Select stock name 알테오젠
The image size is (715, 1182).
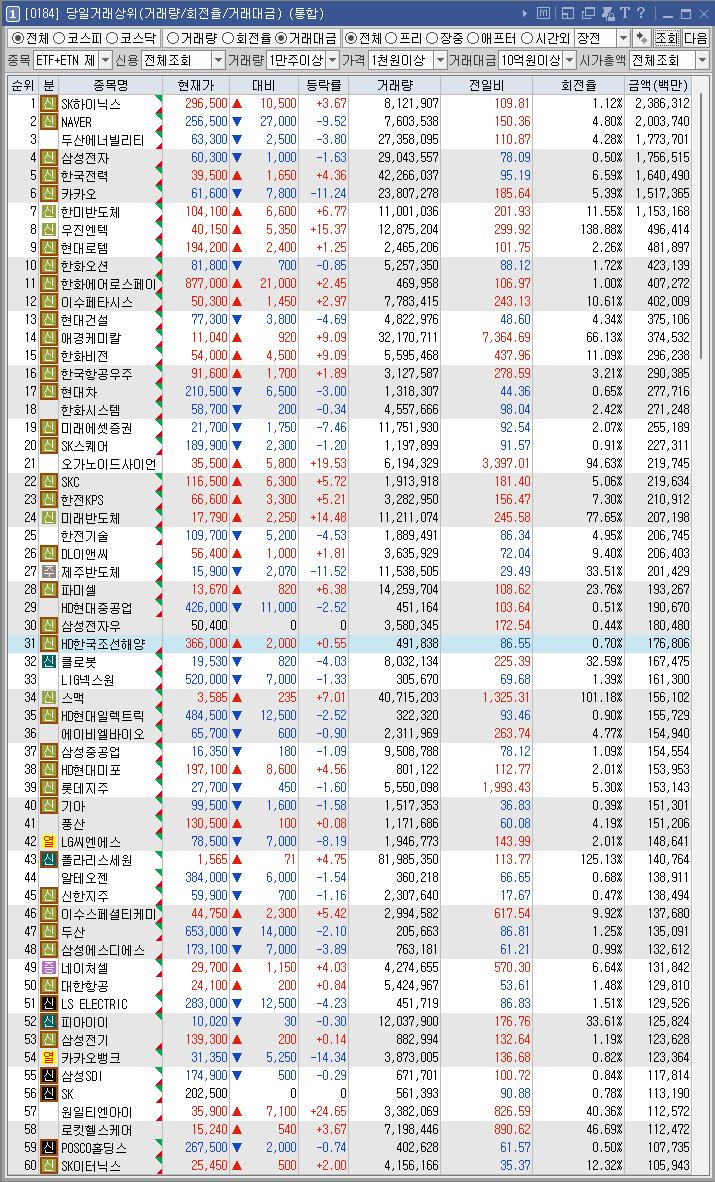(x=84, y=877)
